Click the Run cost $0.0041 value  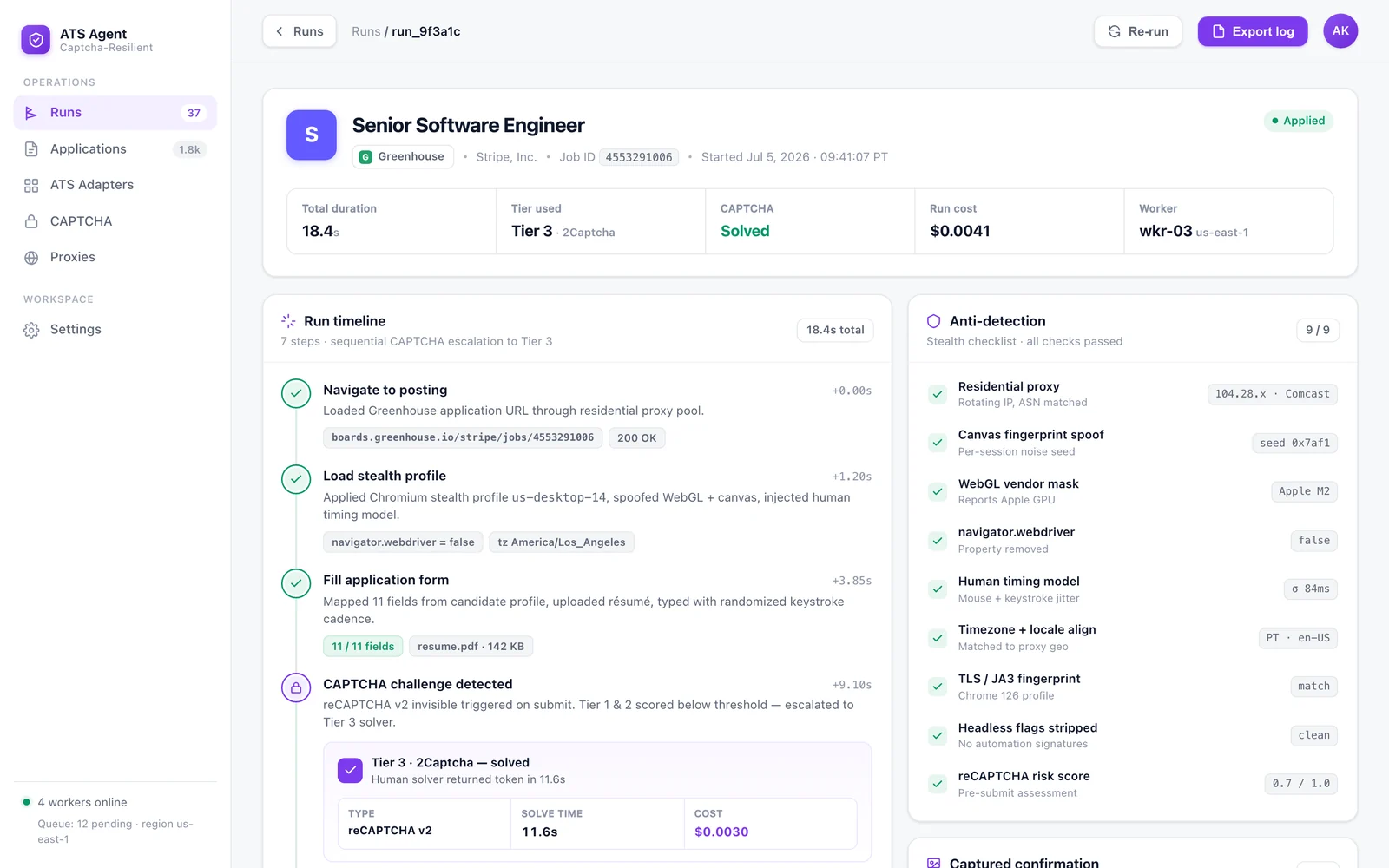[x=960, y=231]
